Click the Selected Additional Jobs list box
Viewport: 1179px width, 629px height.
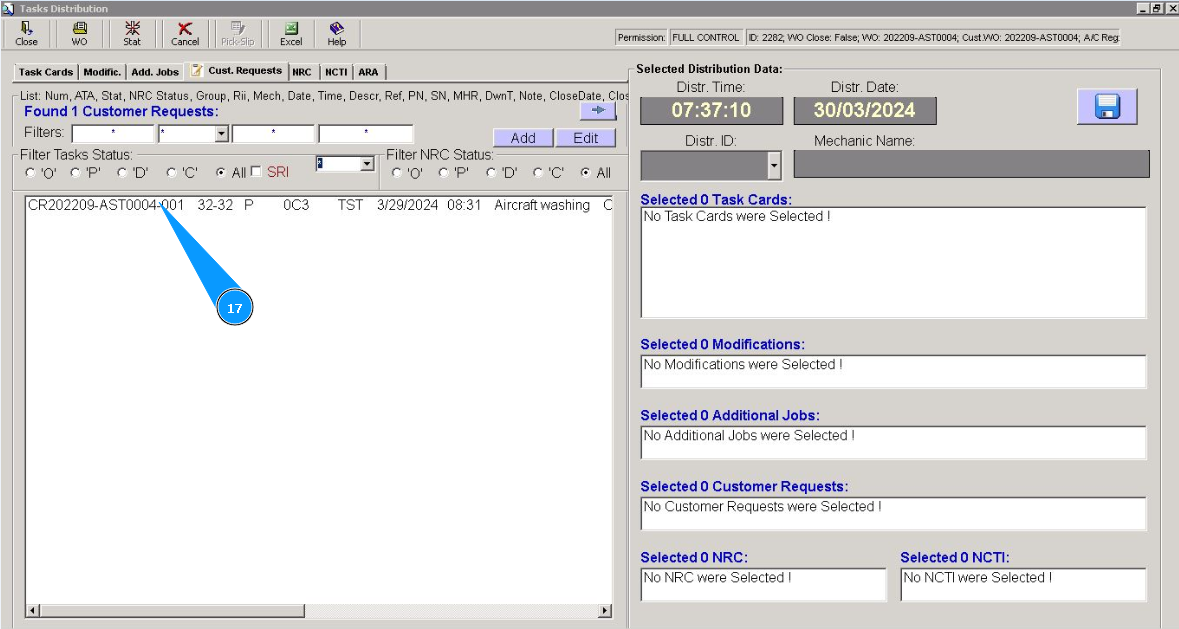(x=893, y=443)
